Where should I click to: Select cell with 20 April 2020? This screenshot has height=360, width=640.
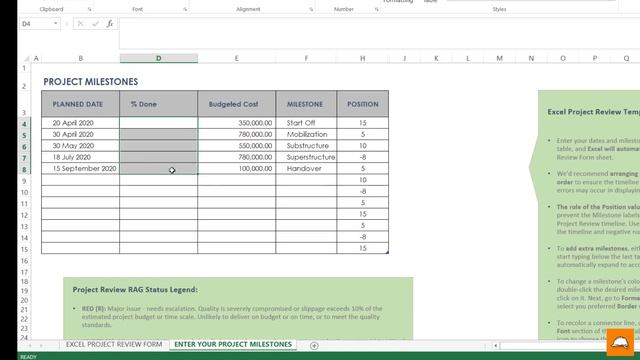click(80, 123)
